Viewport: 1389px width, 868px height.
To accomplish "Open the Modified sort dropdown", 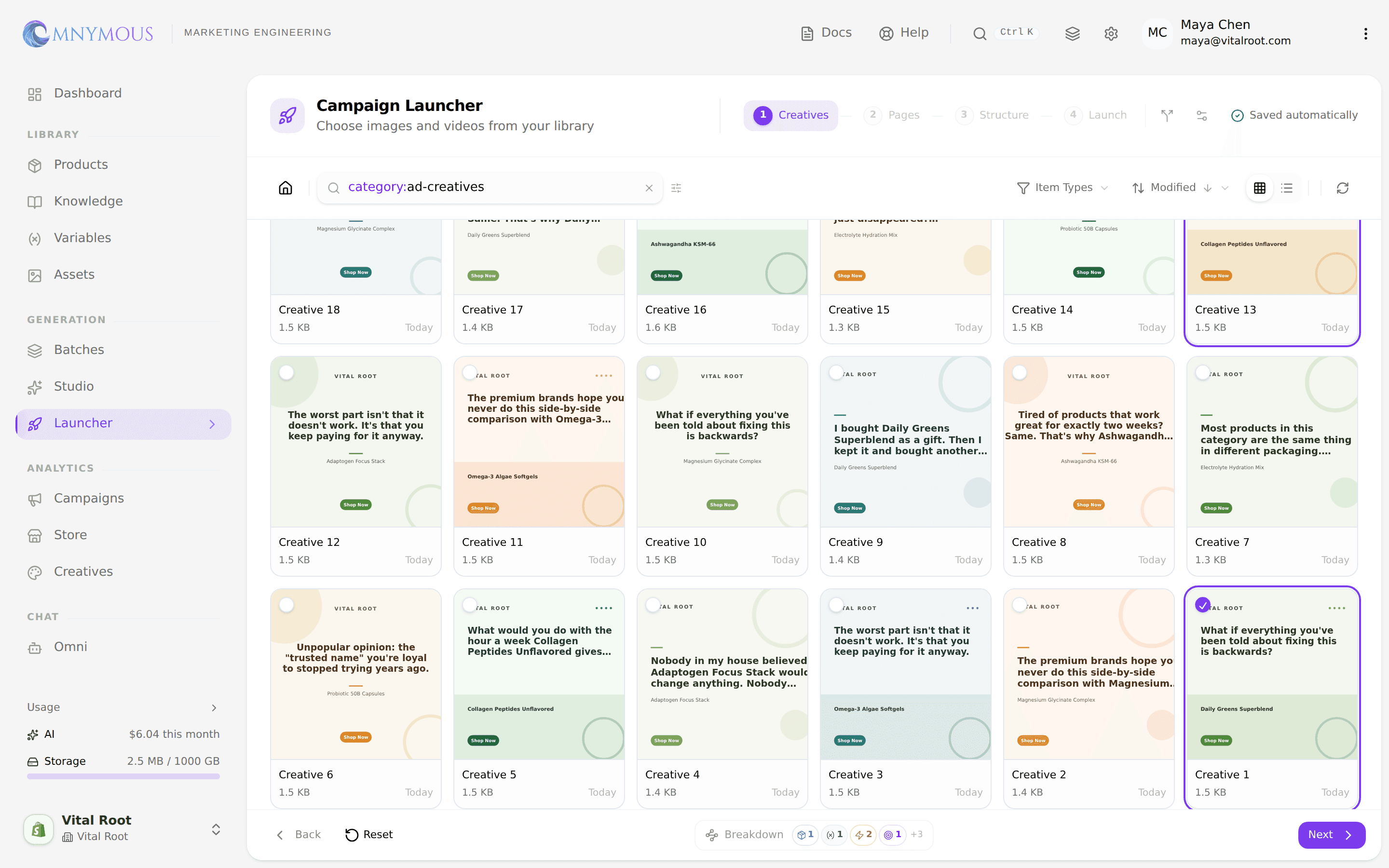I will [x=1181, y=188].
